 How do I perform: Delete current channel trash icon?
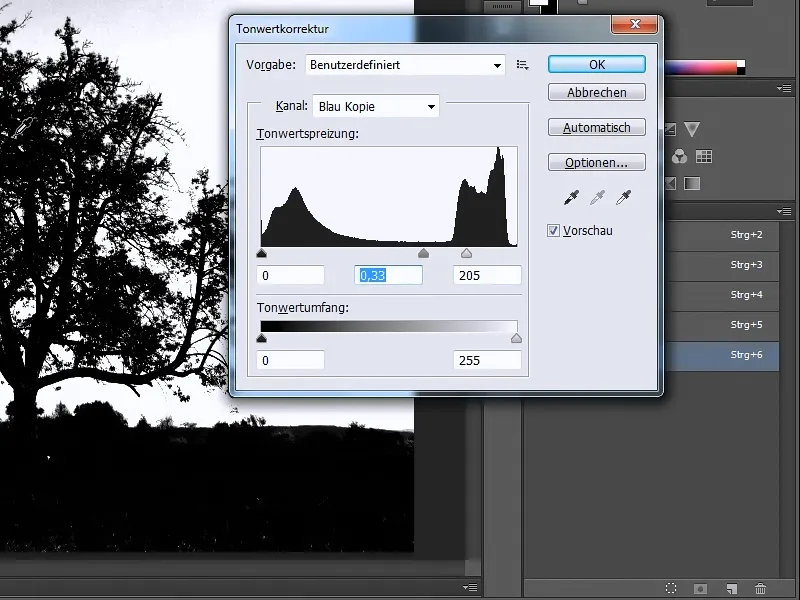coord(760,589)
